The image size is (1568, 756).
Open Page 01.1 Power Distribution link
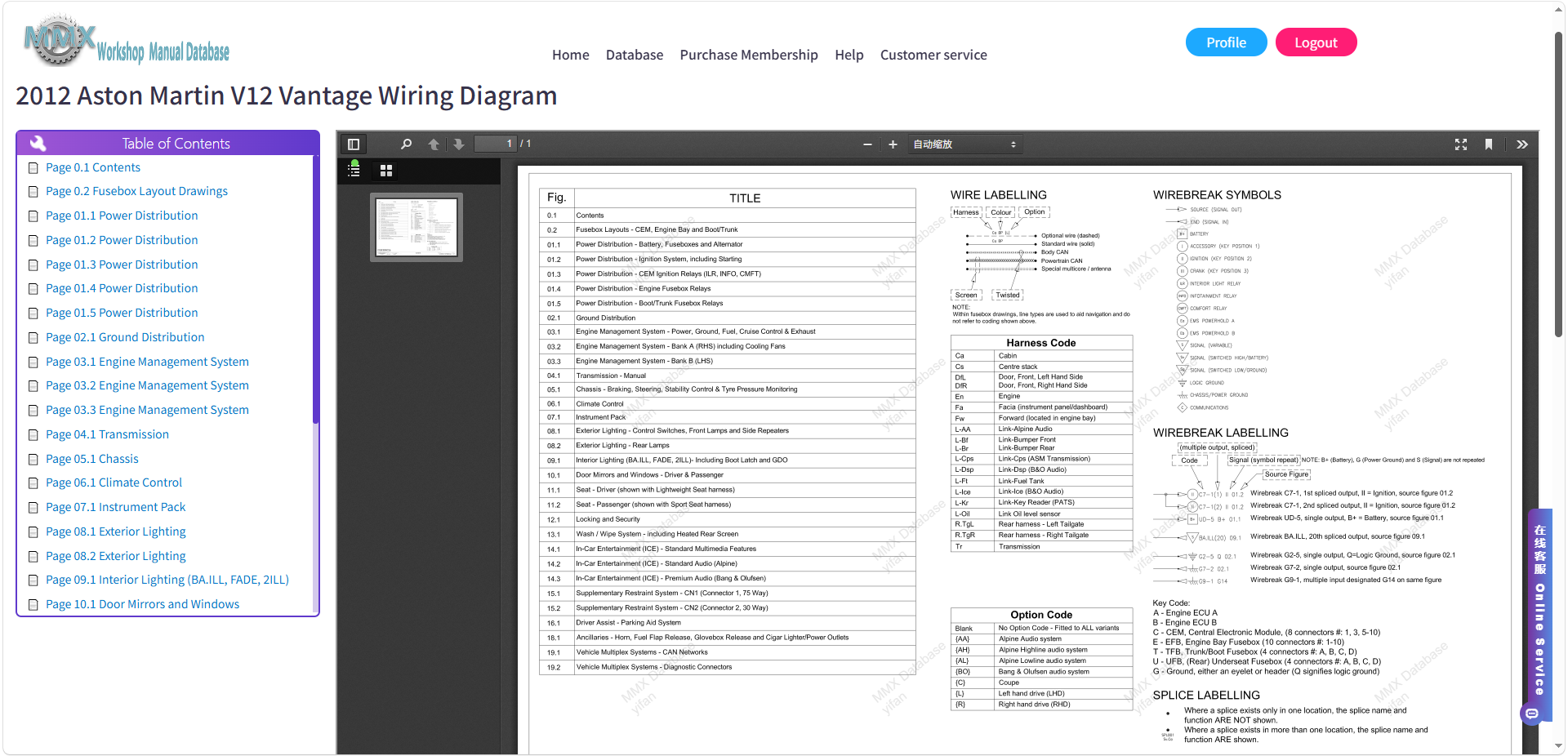pyautogui.click(x=122, y=216)
